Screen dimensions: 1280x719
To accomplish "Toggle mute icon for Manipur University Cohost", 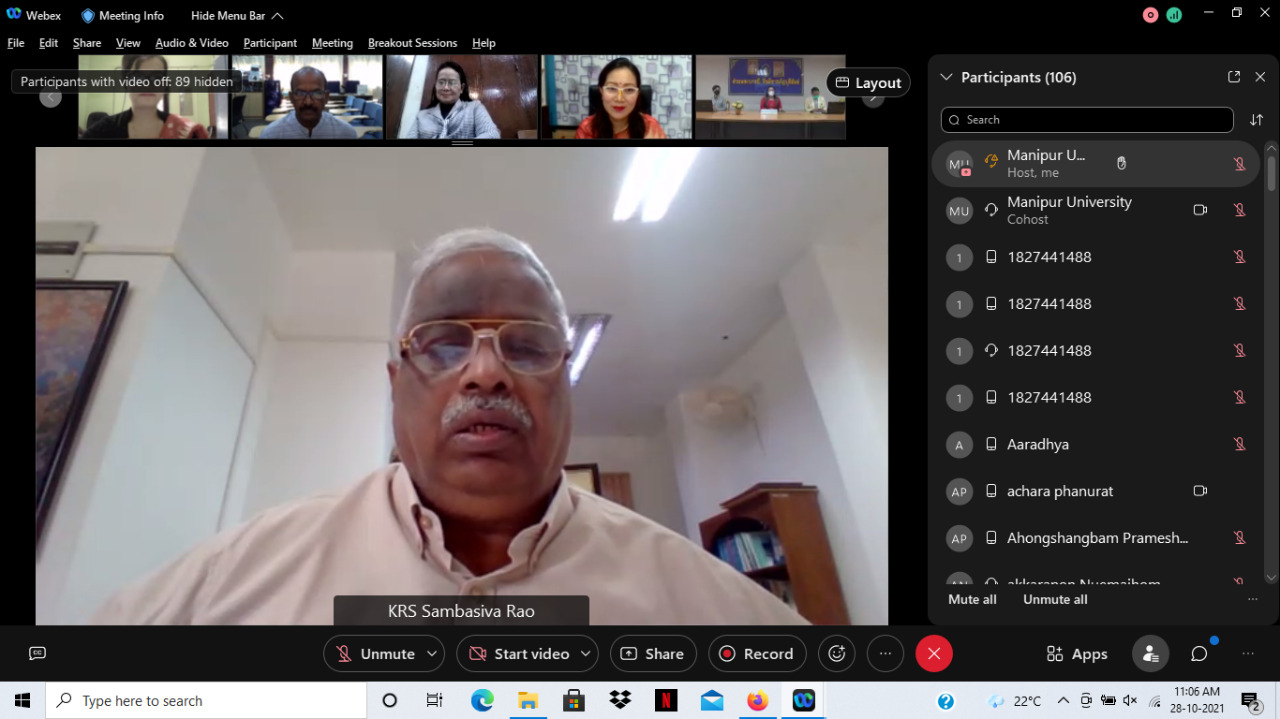I will [x=1239, y=210].
